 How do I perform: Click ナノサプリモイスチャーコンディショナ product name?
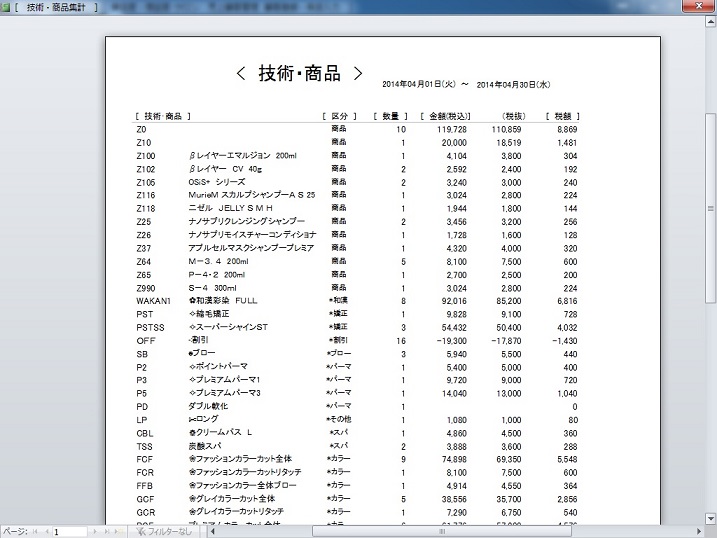[x=252, y=235]
